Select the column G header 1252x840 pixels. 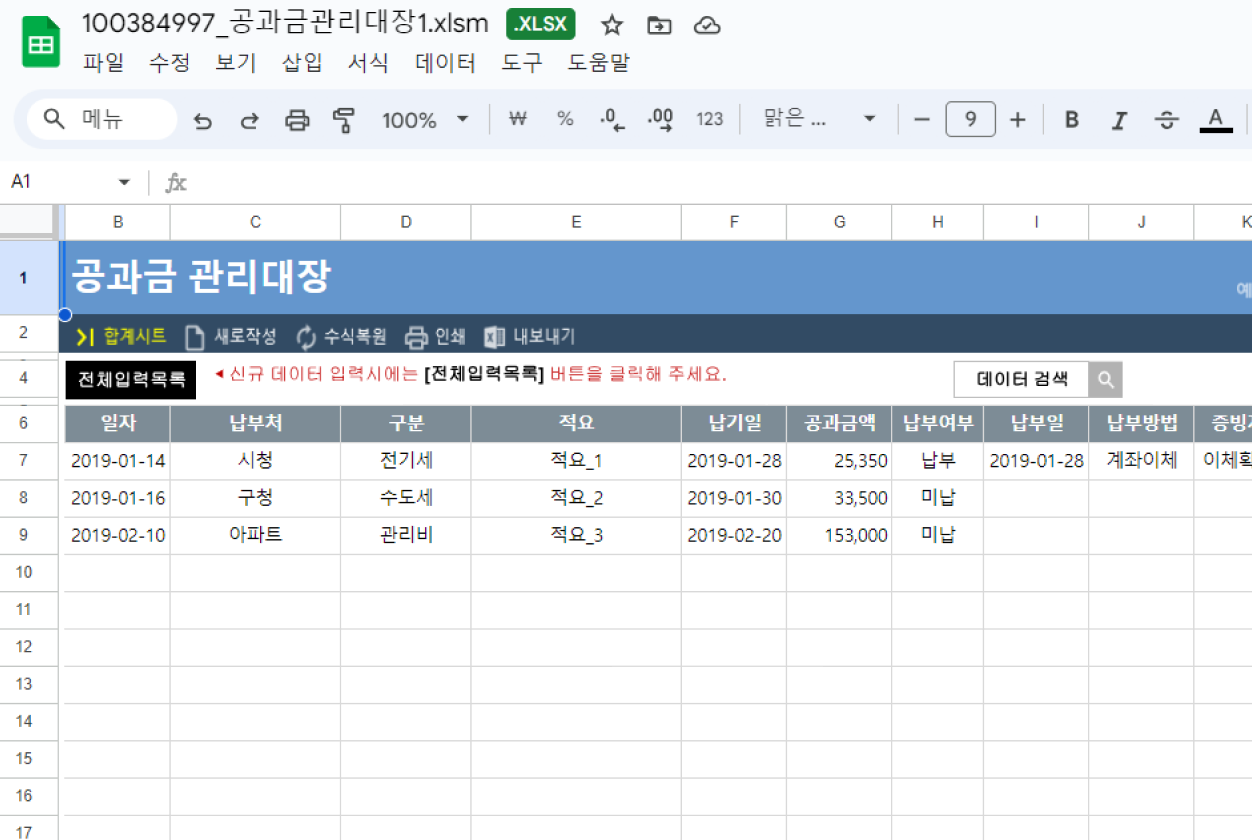pos(839,222)
